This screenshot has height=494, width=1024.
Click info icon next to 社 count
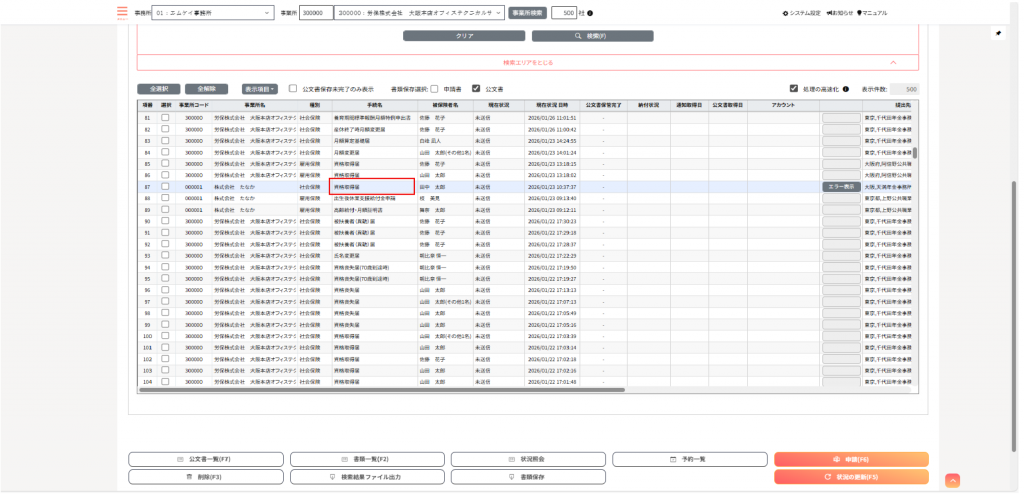click(x=590, y=13)
